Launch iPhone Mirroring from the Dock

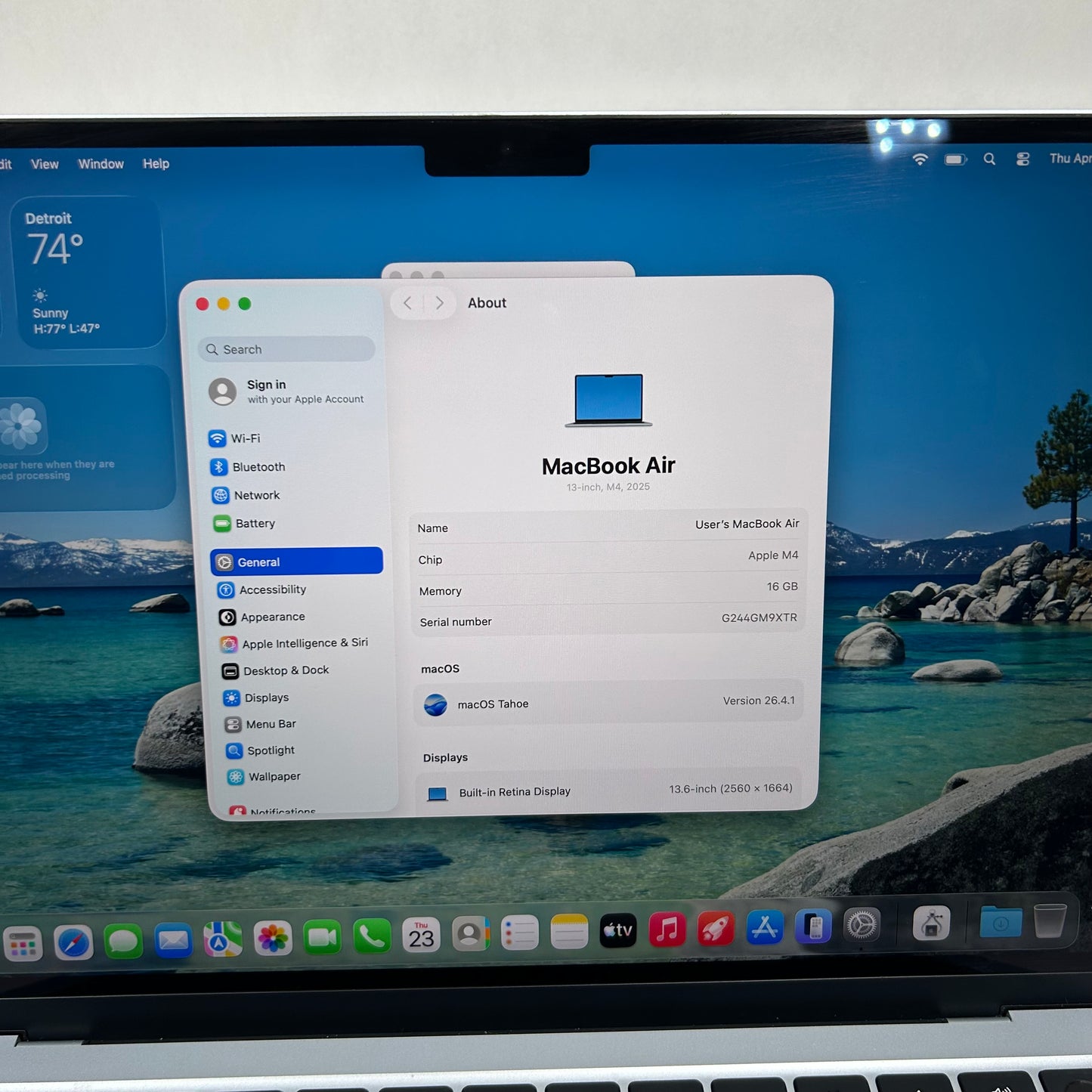[813, 926]
